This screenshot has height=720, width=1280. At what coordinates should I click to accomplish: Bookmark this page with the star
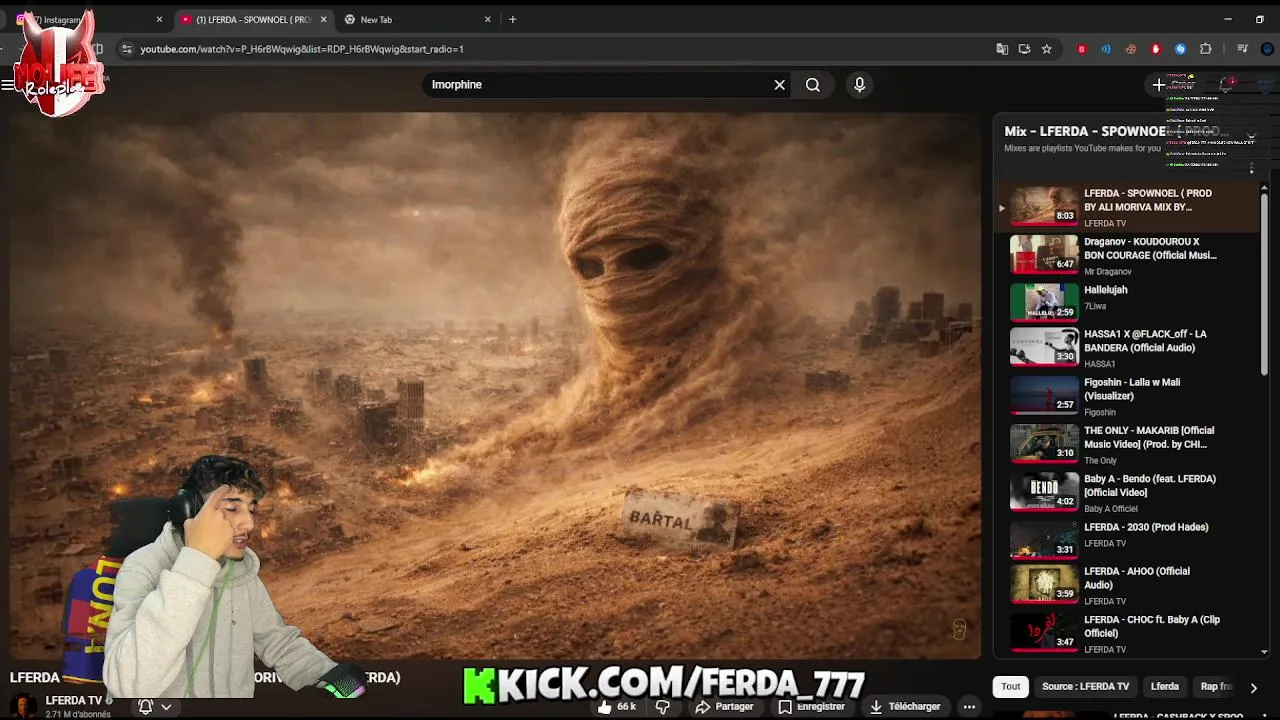click(1046, 48)
